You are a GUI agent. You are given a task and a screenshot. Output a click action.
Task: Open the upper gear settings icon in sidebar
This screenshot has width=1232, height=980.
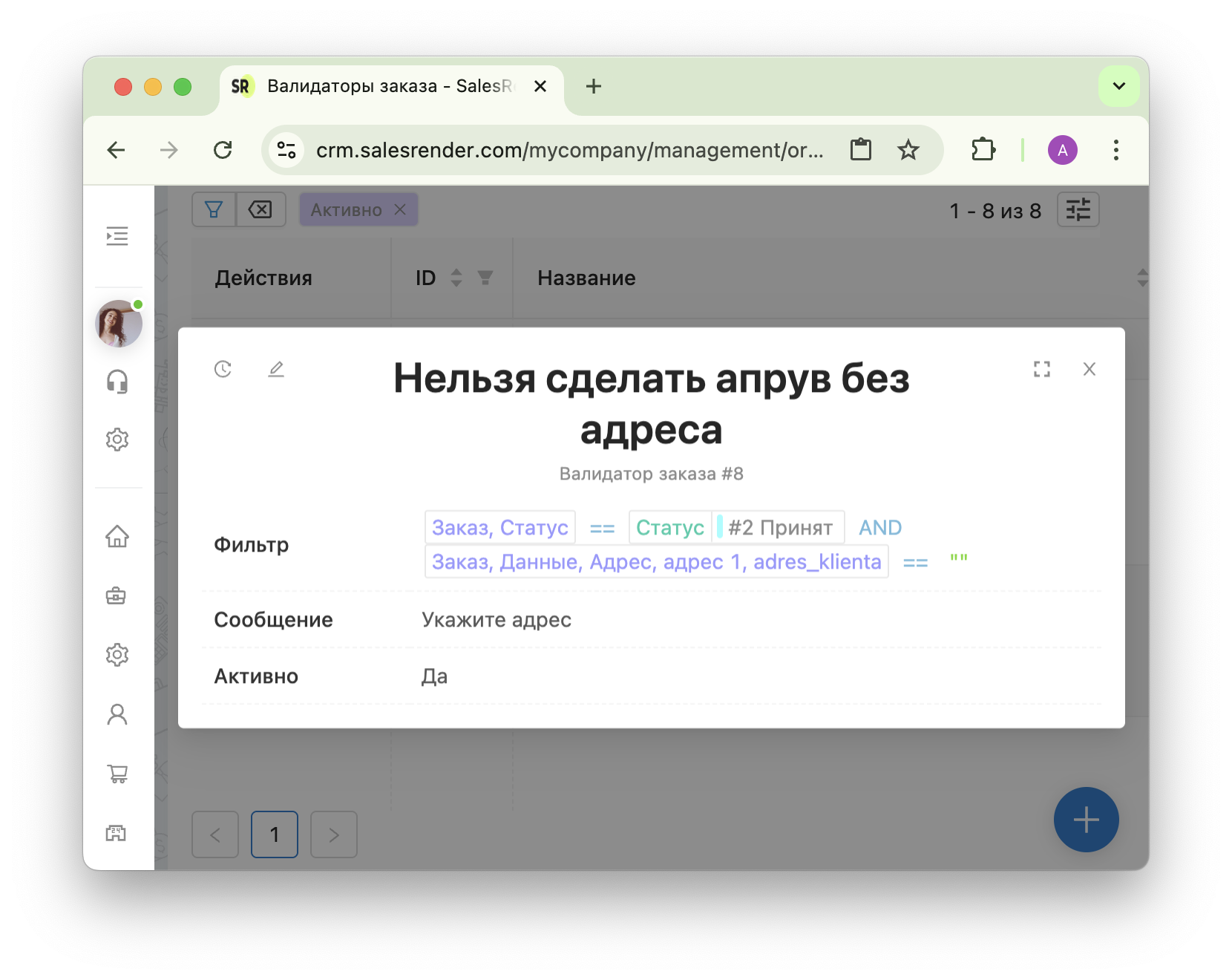117,440
